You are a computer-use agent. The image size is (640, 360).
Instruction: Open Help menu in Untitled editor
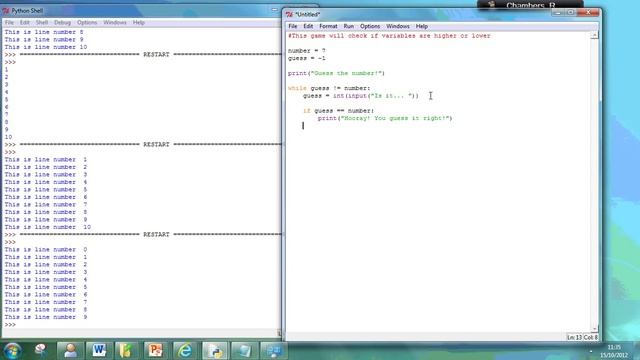tap(422, 26)
